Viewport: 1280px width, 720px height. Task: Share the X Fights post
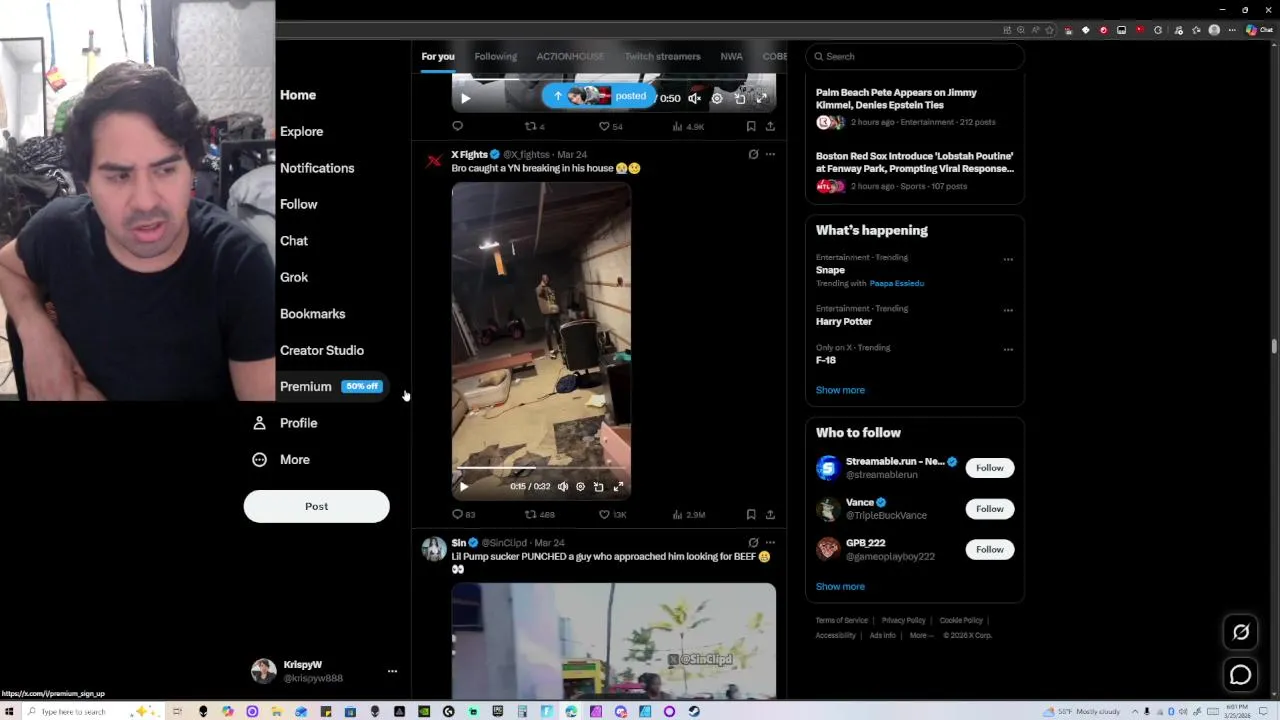[x=770, y=514]
